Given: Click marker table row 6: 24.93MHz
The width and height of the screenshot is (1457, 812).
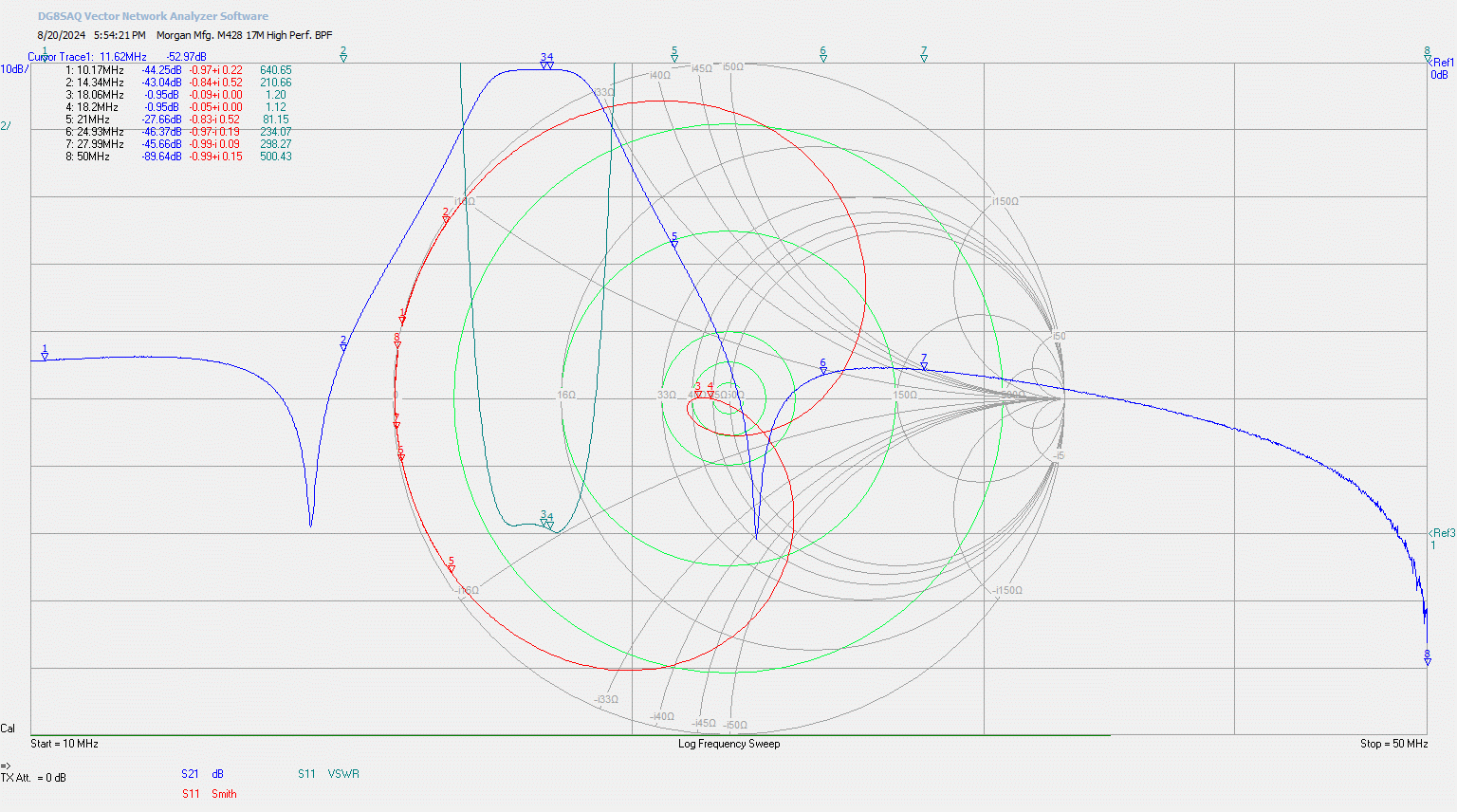Looking at the screenshot, I should point(178,132).
